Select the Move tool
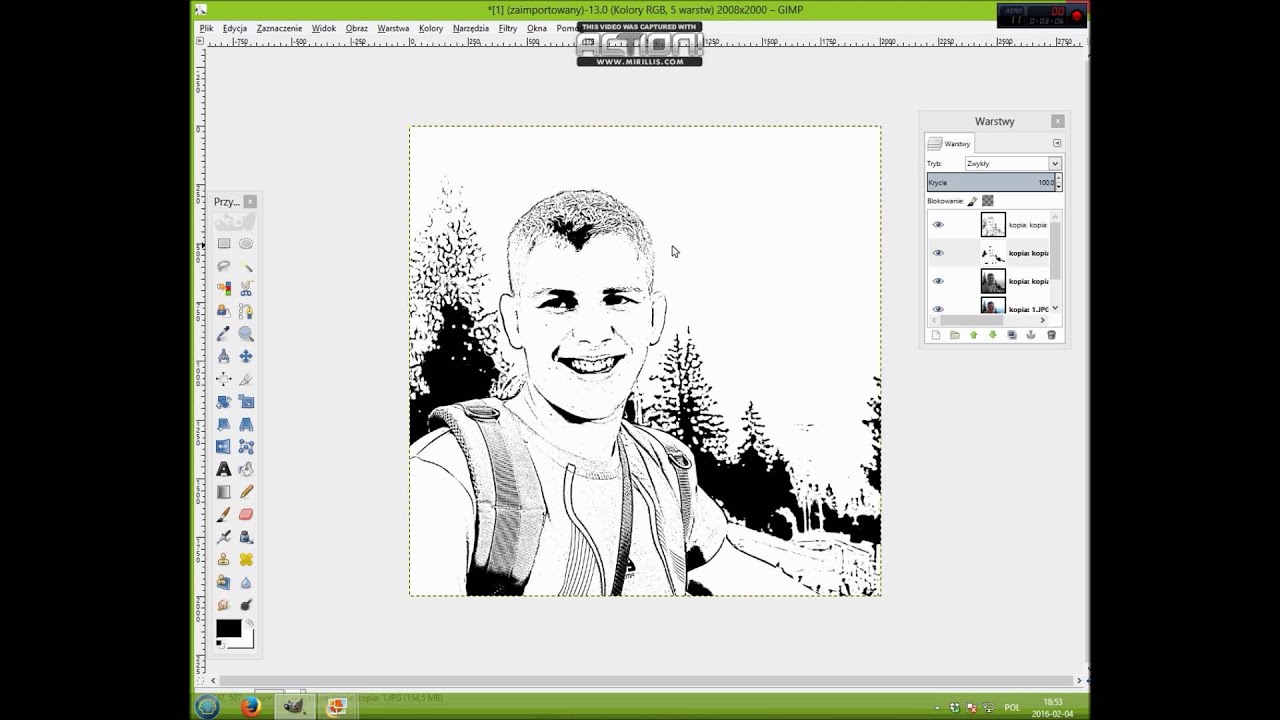1280x720 pixels. (x=246, y=356)
